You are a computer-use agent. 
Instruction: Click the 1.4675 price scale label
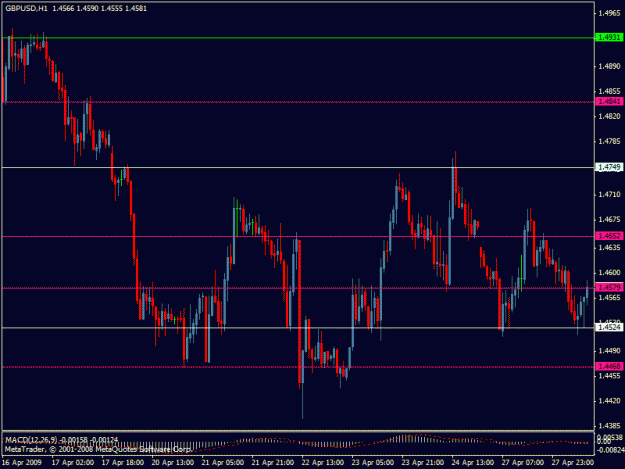click(x=610, y=220)
